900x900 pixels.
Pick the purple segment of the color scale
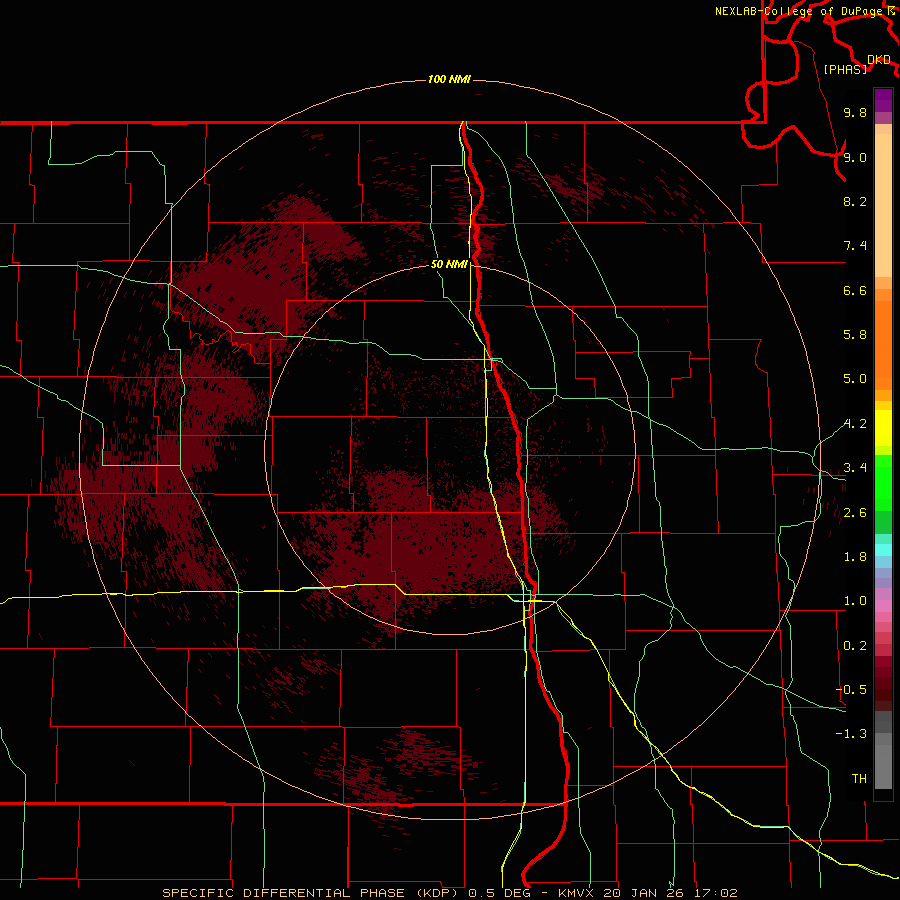(x=883, y=100)
